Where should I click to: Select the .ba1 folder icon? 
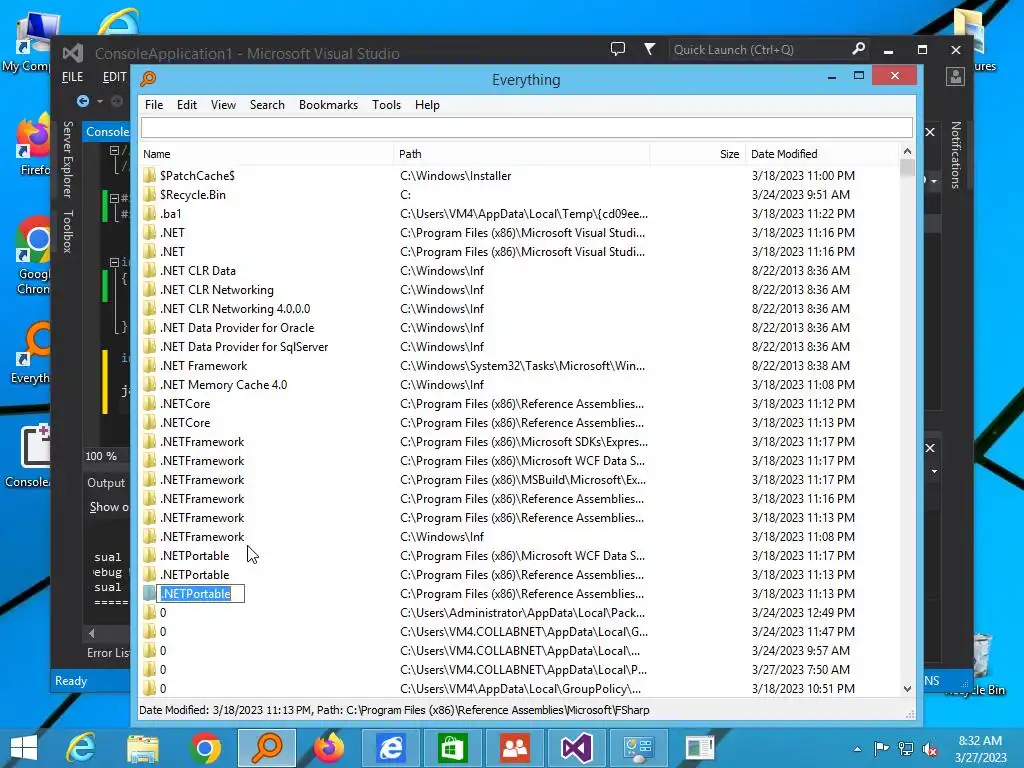pos(150,214)
